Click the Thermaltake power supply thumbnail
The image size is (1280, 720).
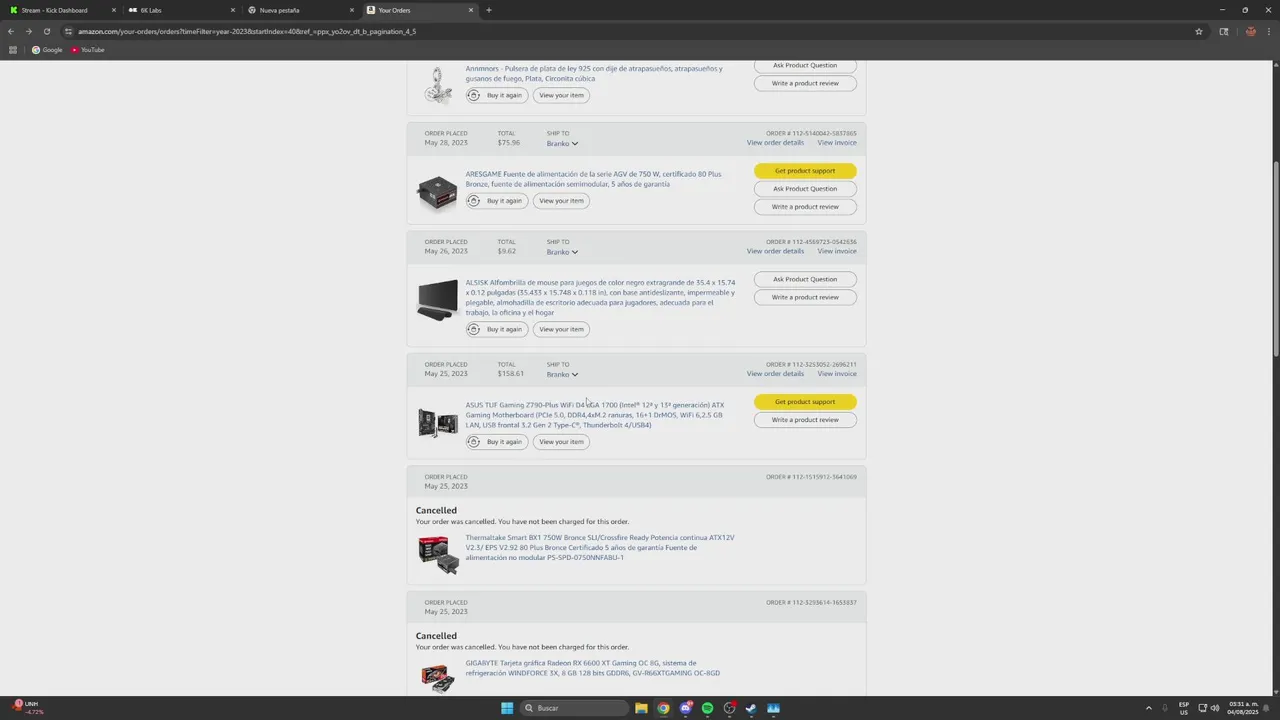(x=438, y=554)
